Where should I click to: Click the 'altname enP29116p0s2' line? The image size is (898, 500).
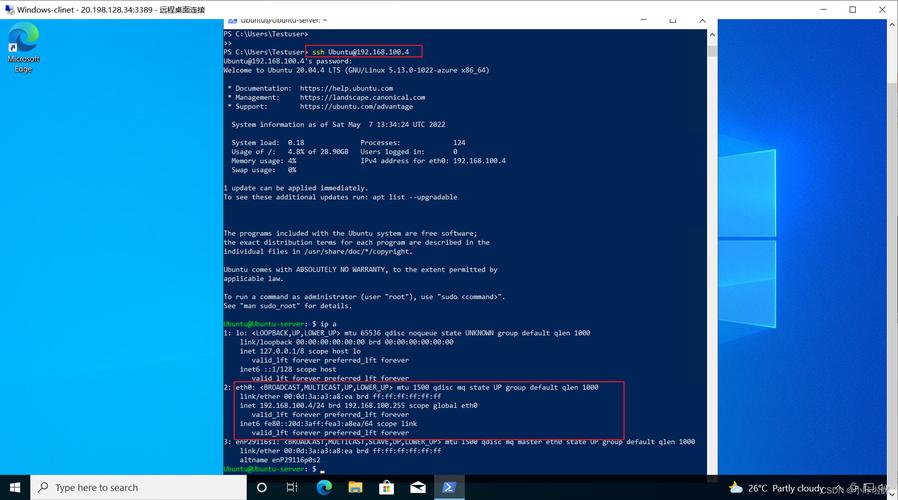click(280, 460)
